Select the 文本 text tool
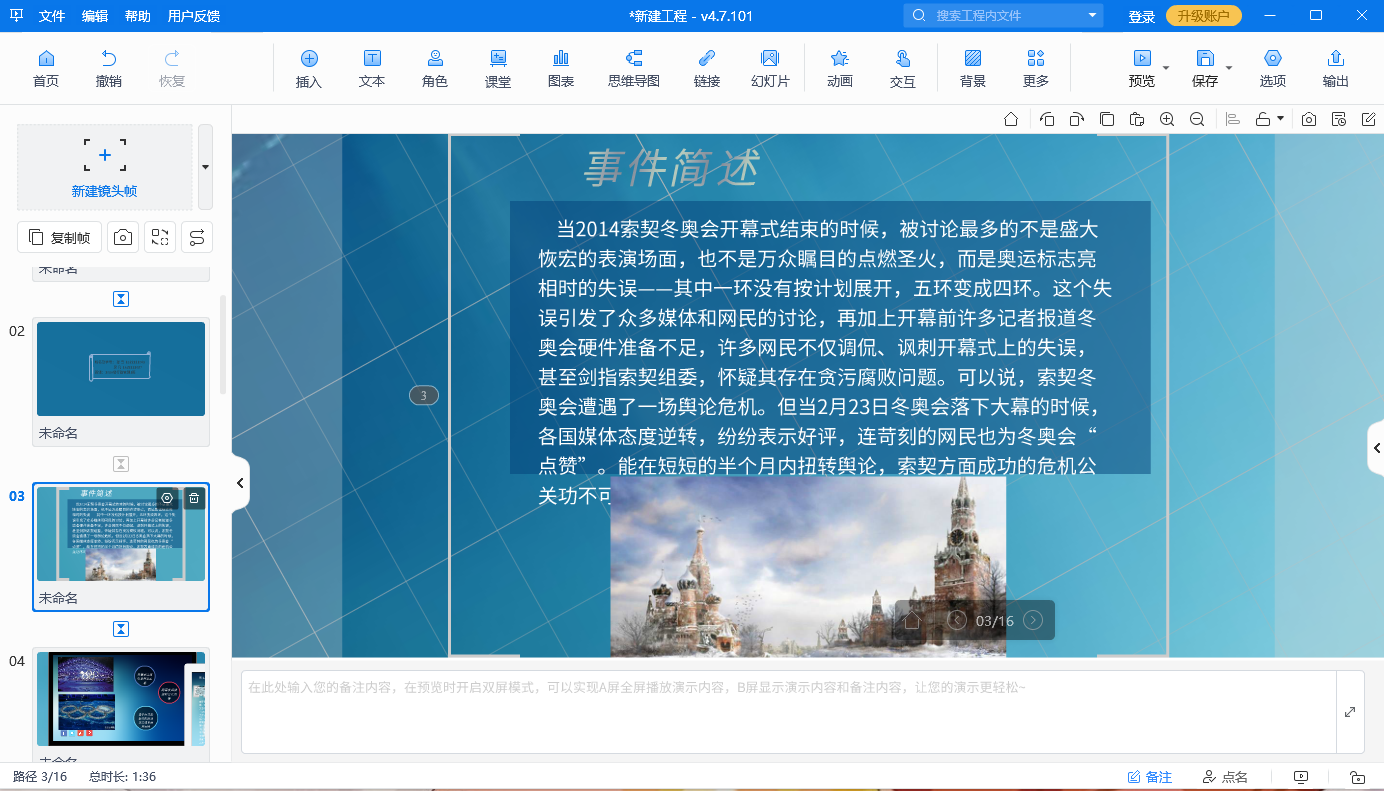The image size is (1384, 791). pos(372,69)
